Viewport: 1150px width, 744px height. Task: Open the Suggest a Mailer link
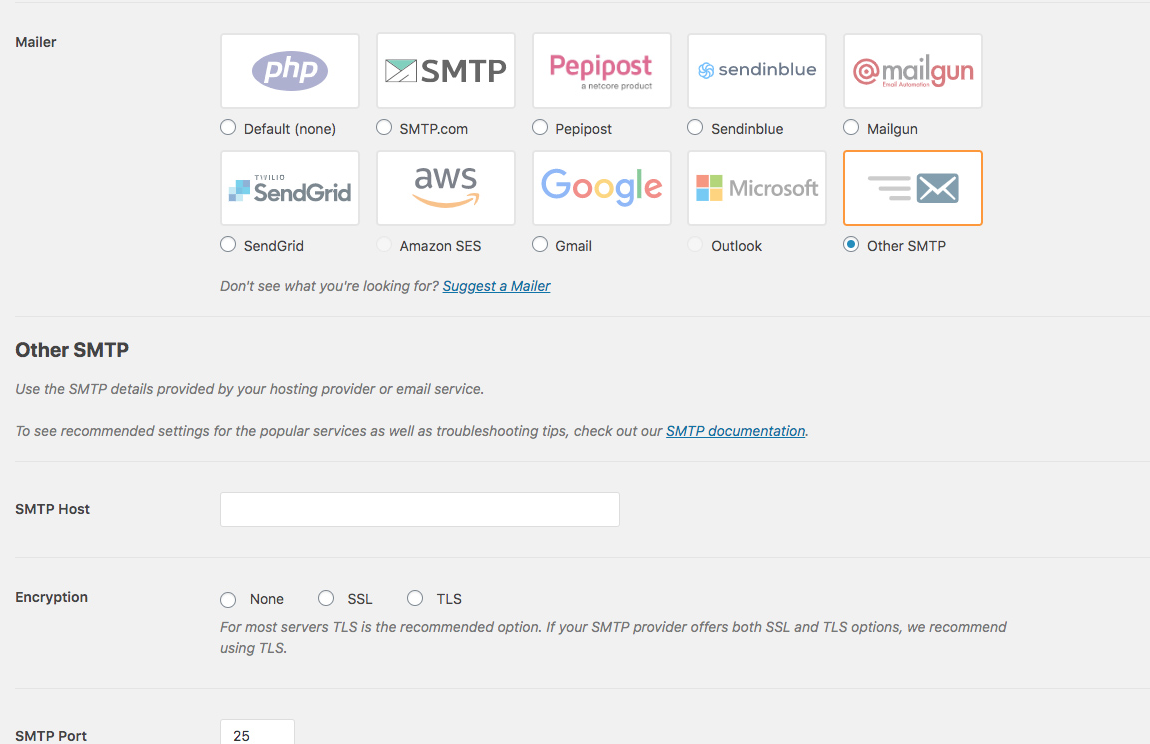pyautogui.click(x=497, y=286)
